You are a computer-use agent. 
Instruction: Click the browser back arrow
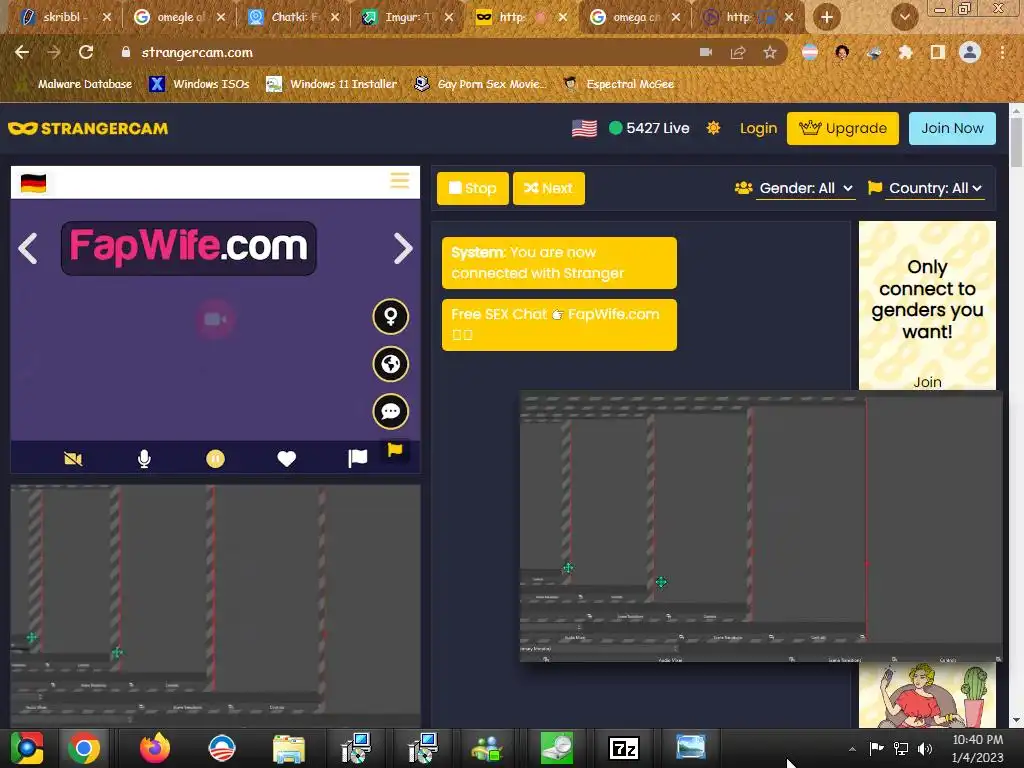pos(22,52)
